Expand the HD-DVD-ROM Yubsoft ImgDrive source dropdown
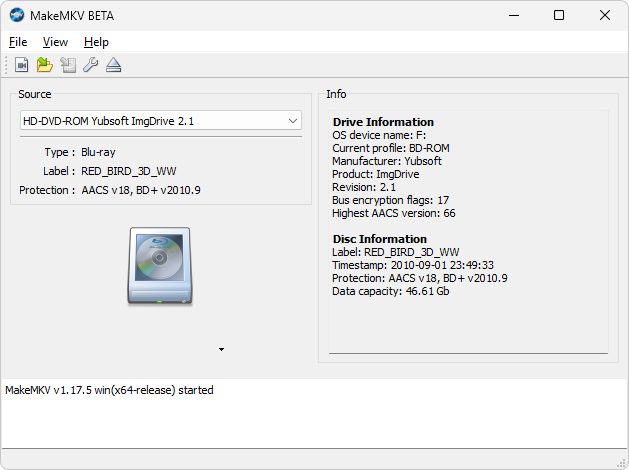 [x=161, y=121]
